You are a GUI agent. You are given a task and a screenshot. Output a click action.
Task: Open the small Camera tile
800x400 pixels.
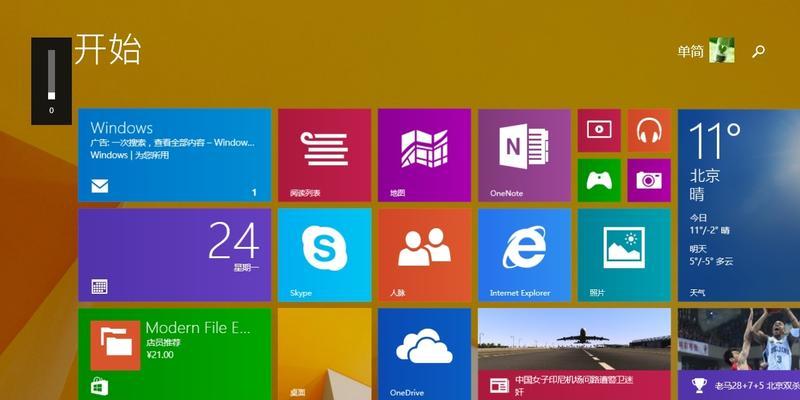[x=649, y=180]
